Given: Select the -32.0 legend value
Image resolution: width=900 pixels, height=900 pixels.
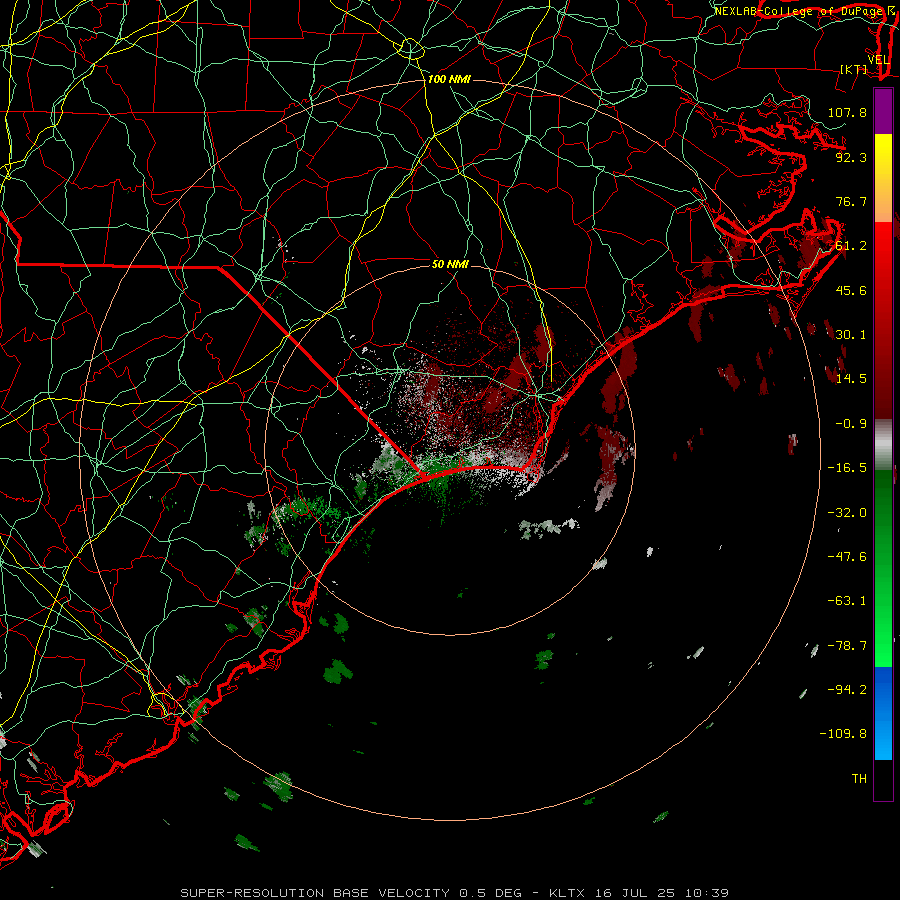Looking at the screenshot, I should pyautogui.click(x=847, y=513).
